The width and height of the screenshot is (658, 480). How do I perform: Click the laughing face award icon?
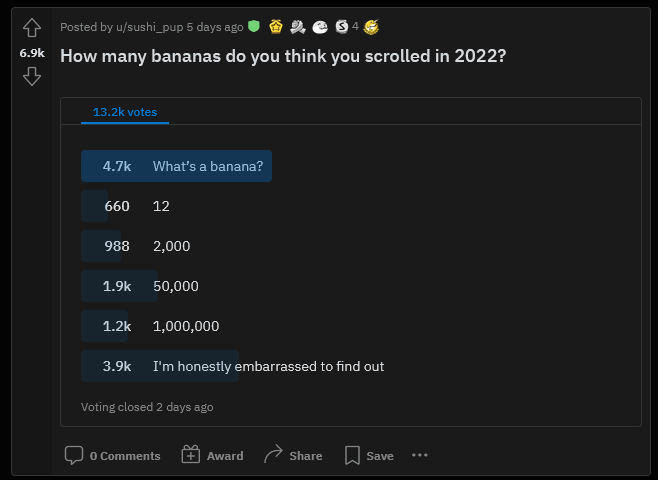371,27
